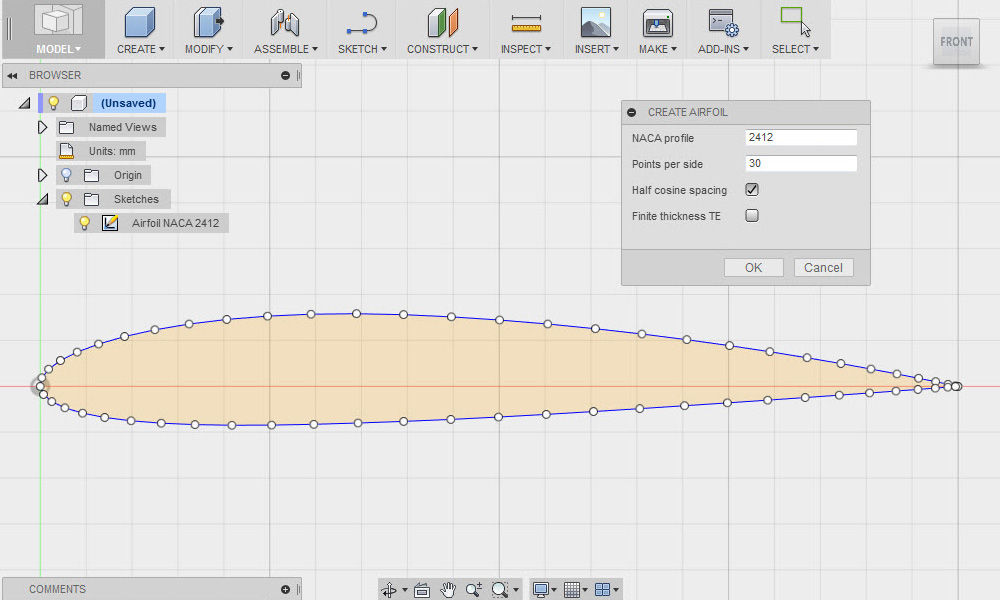Image resolution: width=1000 pixels, height=600 pixels.
Task: Click the INSPECT measure ruler icon
Action: click(x=526, y=24)
